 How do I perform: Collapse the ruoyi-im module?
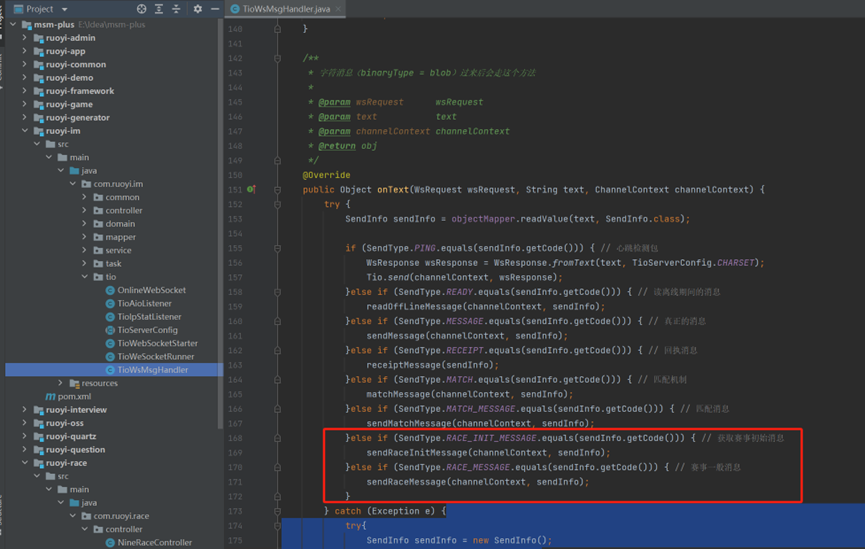tap(25, 131)
